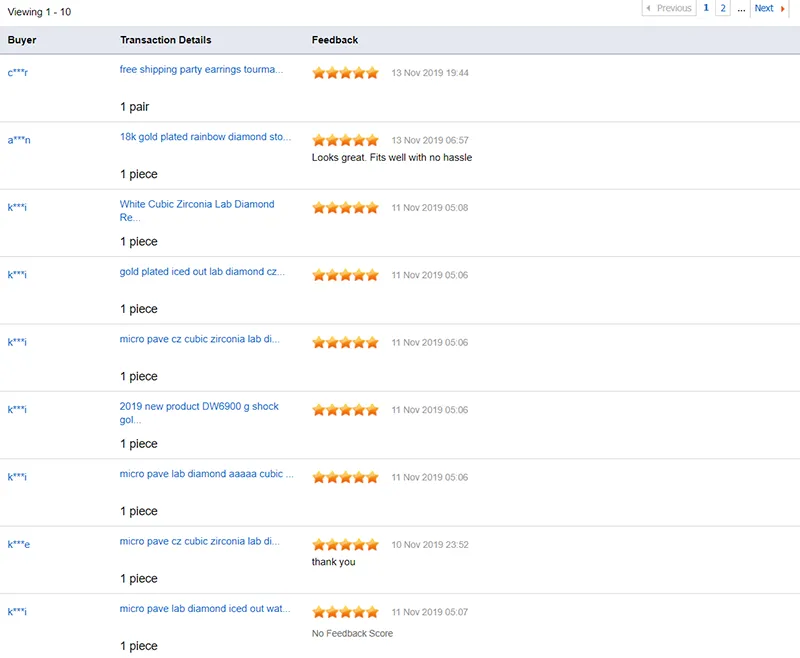Open buyer k***e profile link
The width and height of the screenshot is (800, 658).
(x=19, y=544)
